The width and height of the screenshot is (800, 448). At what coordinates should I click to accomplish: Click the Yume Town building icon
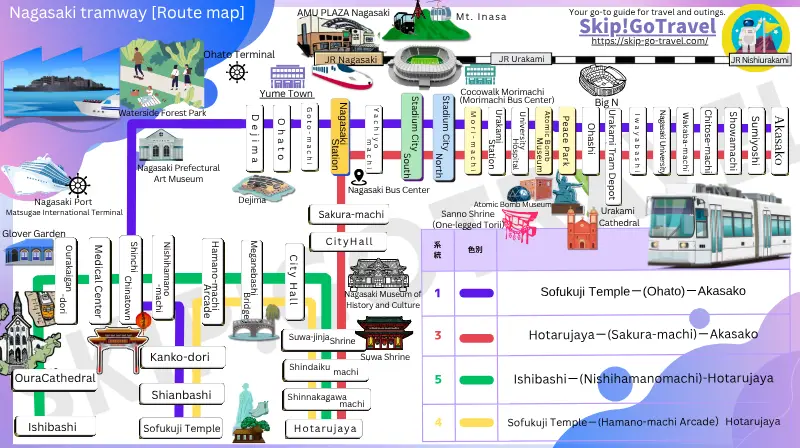point(287,77)
